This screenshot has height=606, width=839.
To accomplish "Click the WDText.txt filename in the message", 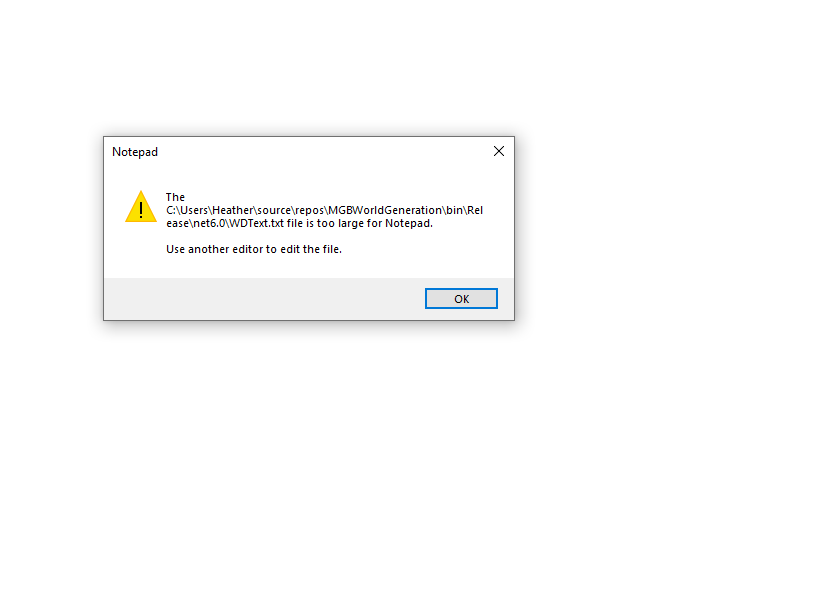I will [x=257, y=223].
